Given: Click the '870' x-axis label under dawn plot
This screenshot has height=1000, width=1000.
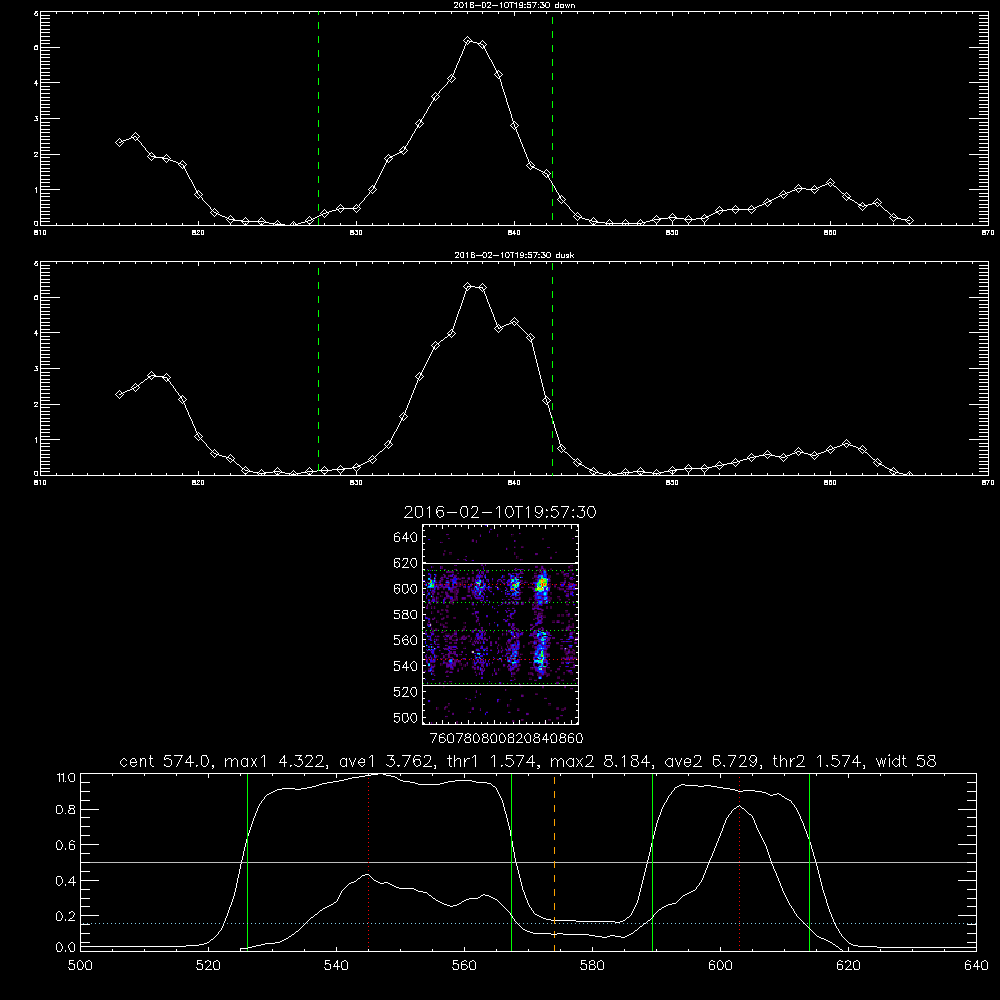Looking at the screenshot, I should [988, 233].
